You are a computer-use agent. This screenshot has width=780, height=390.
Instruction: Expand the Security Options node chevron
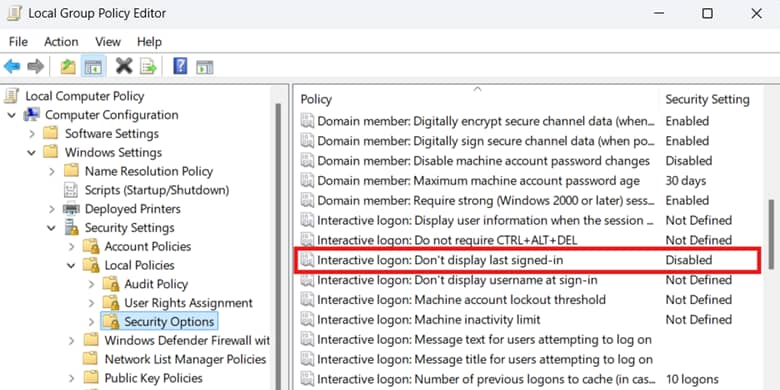click(x=91, y=322)
